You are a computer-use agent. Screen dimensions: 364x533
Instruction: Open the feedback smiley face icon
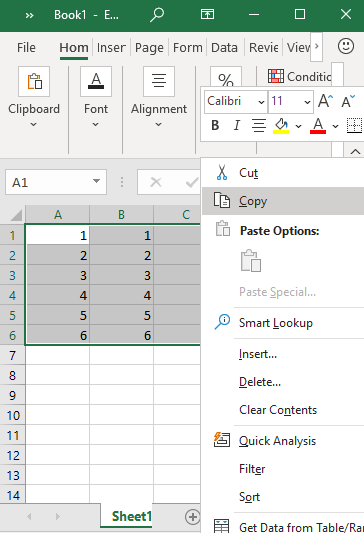[346, 46]
